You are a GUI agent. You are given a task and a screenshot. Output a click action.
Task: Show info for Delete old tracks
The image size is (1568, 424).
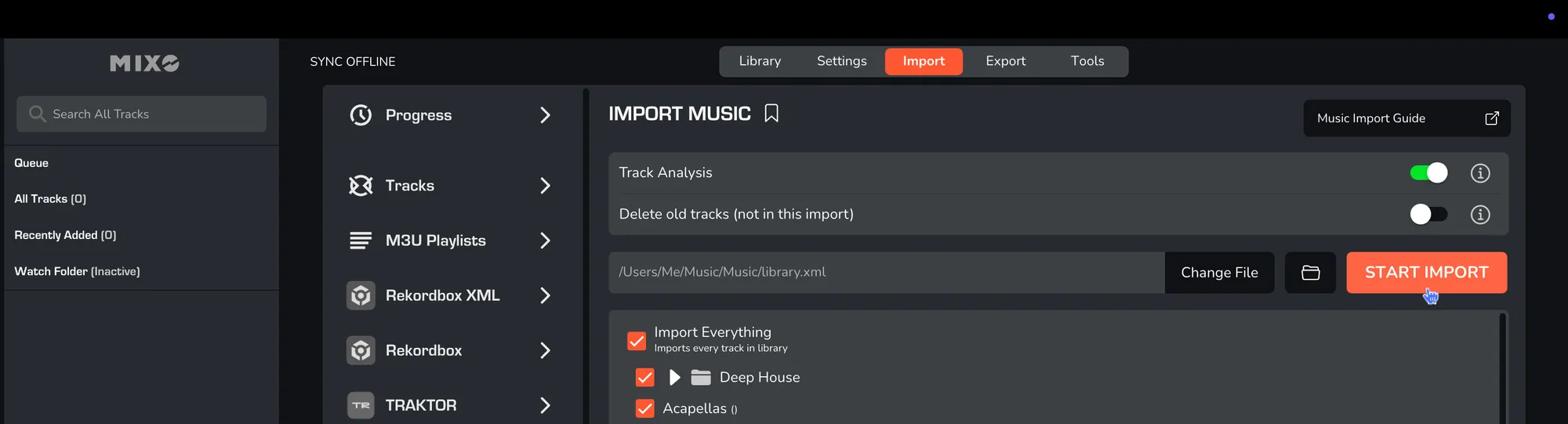[1479, 215]
